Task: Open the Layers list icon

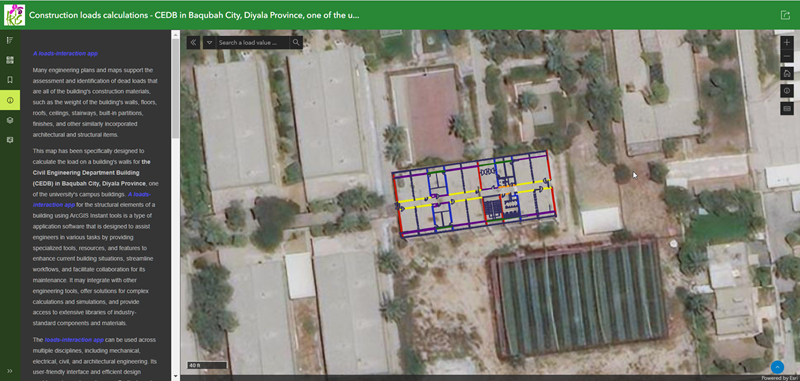Action: [10, 120]
